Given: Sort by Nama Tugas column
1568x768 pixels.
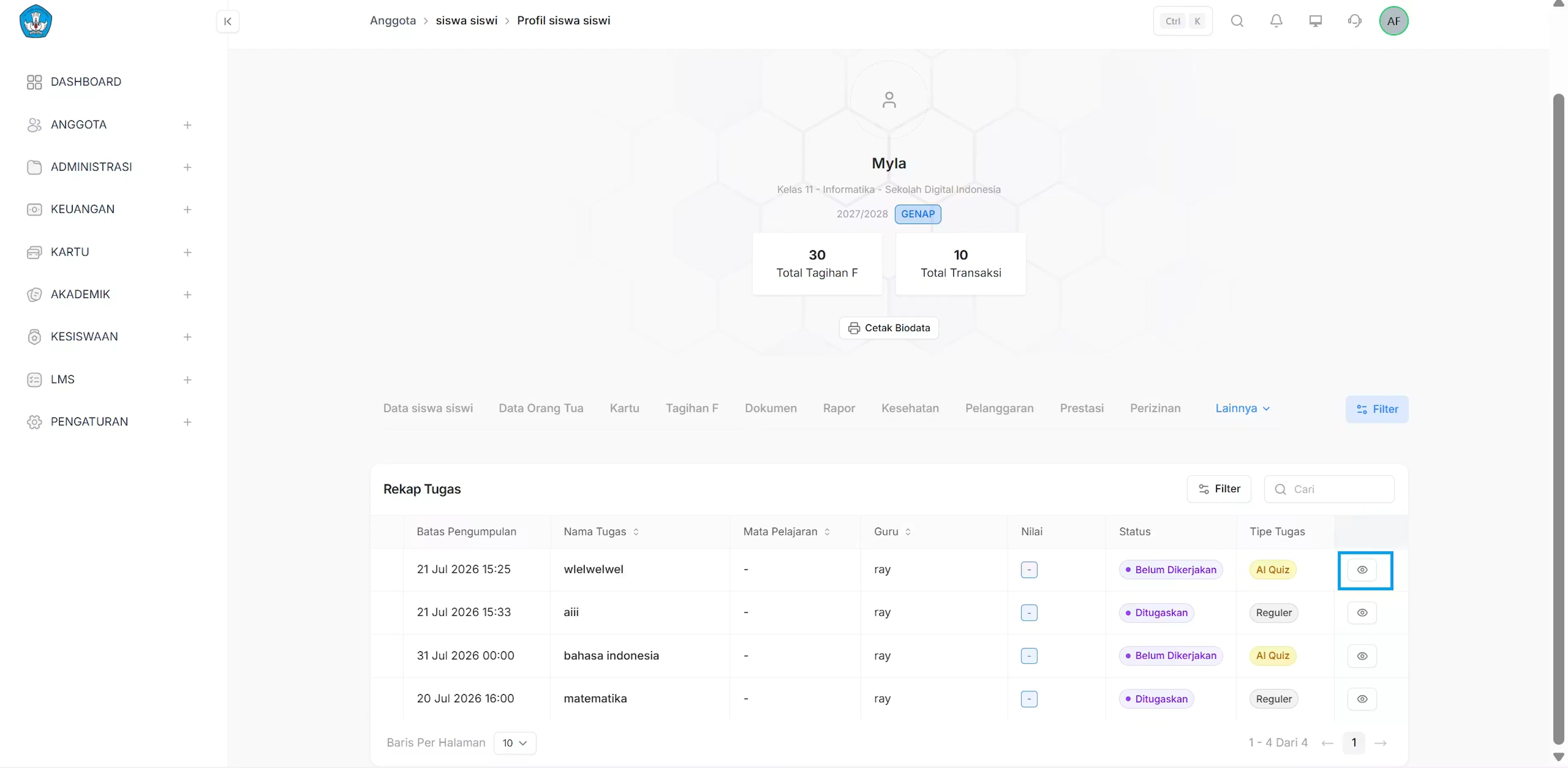Looking at the screenshot, I should 636,532.
